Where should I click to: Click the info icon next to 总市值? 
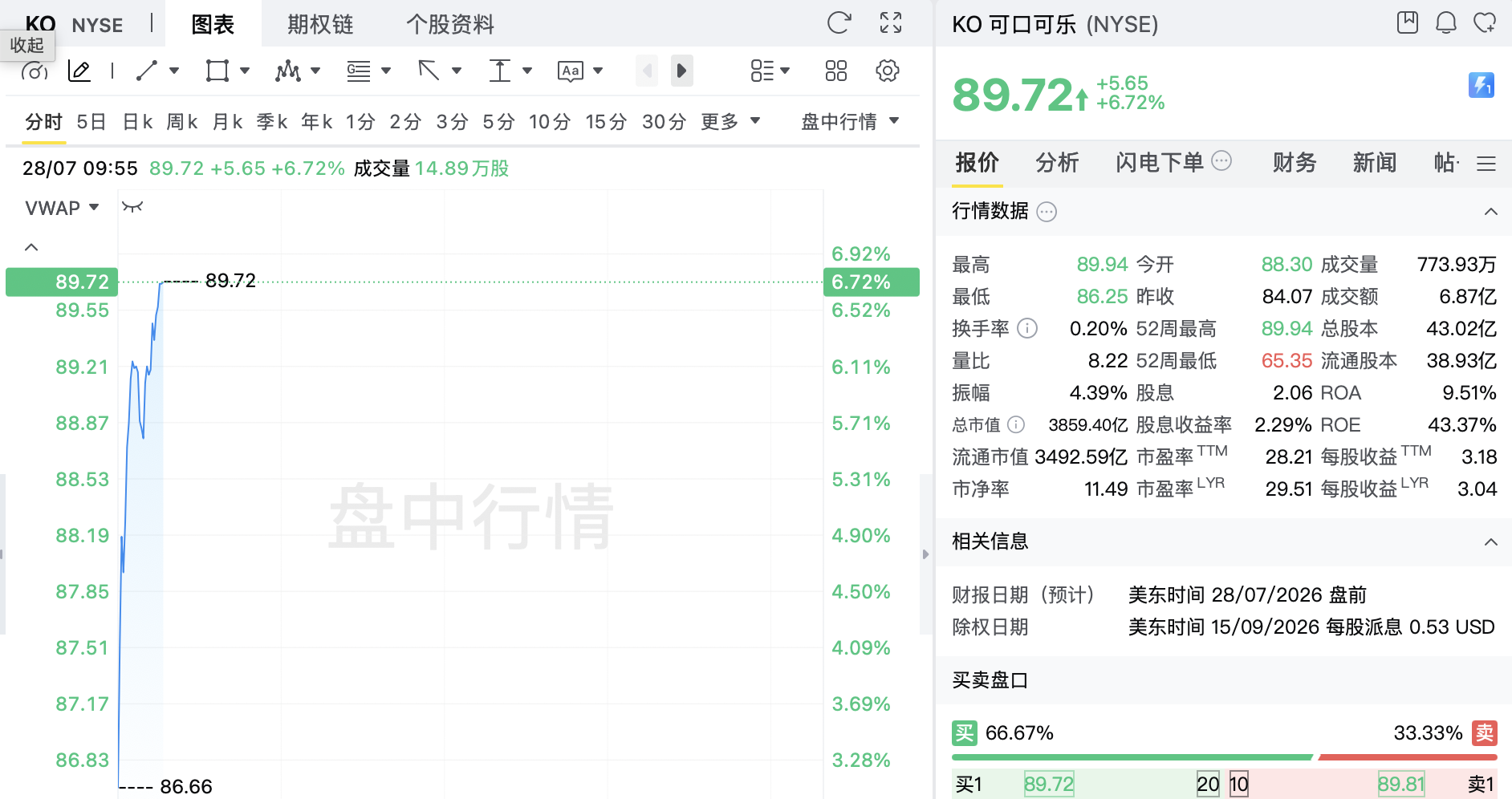pyautogui.click(x=1016, y=424)
